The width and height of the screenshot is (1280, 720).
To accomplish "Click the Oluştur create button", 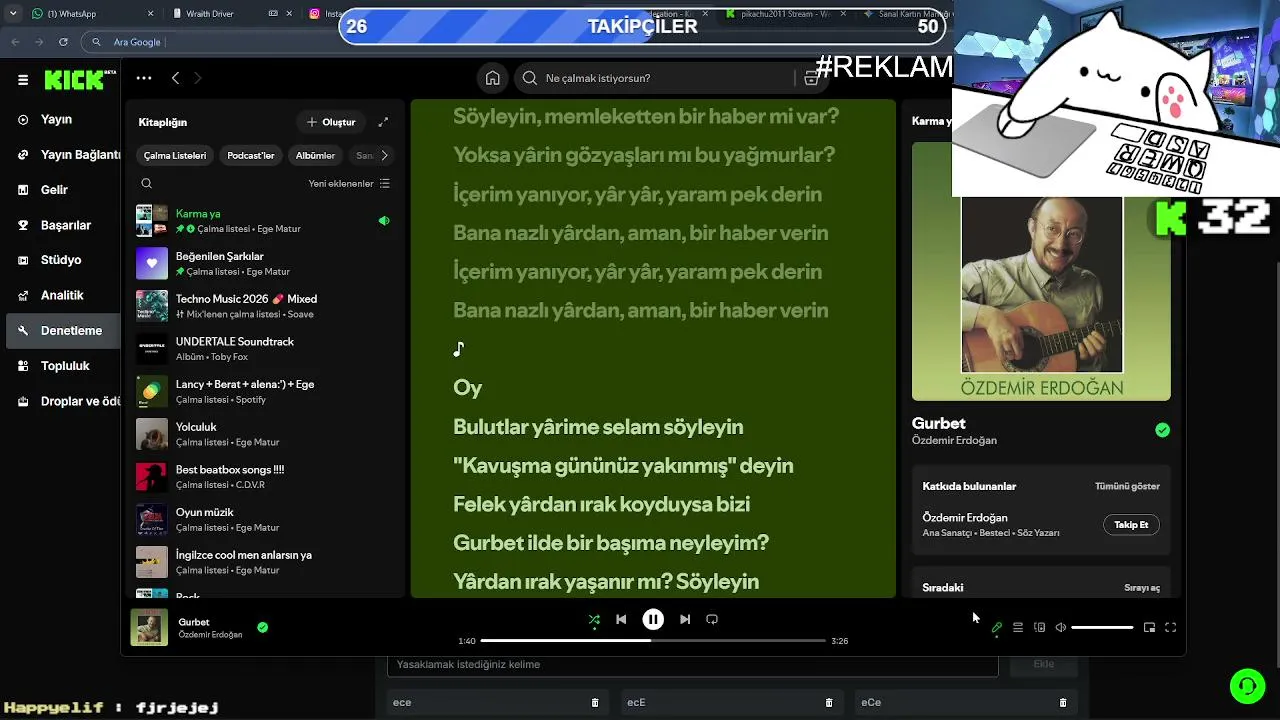I will [331, 122].
